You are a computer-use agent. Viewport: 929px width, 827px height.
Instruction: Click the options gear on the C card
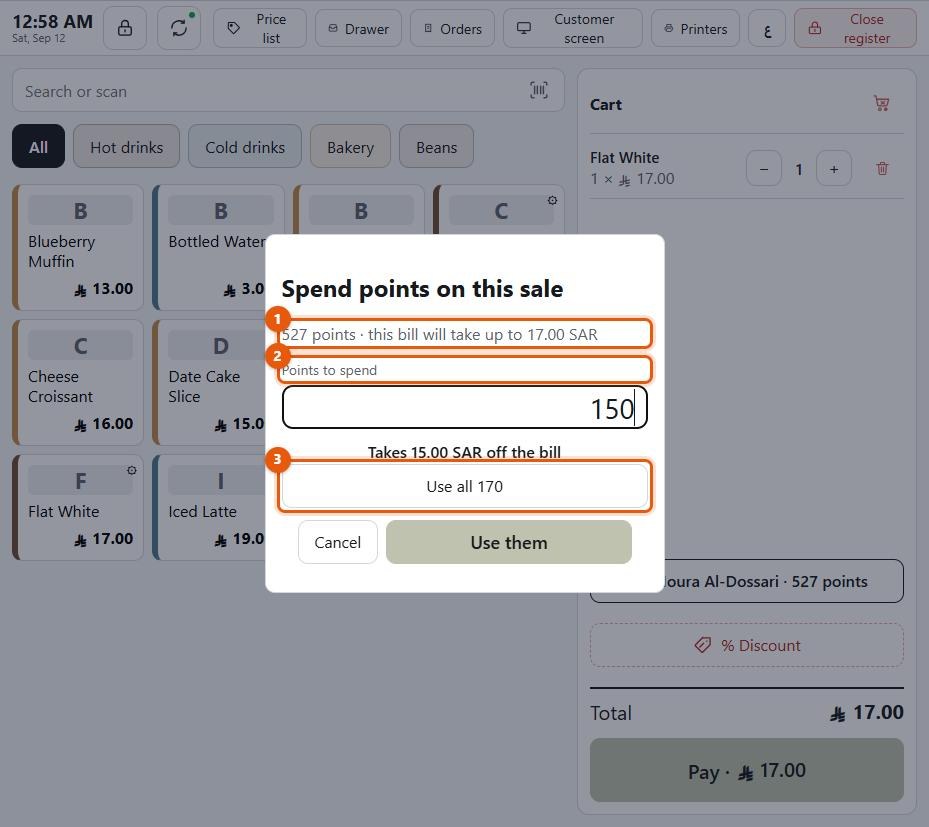552,200
